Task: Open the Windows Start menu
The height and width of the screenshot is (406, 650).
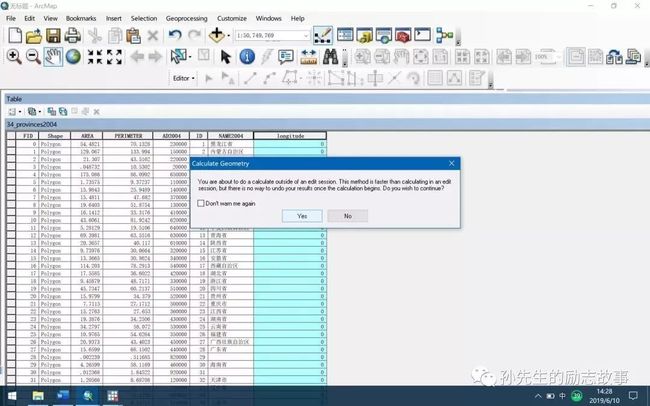Action: (x=12, y=396)
